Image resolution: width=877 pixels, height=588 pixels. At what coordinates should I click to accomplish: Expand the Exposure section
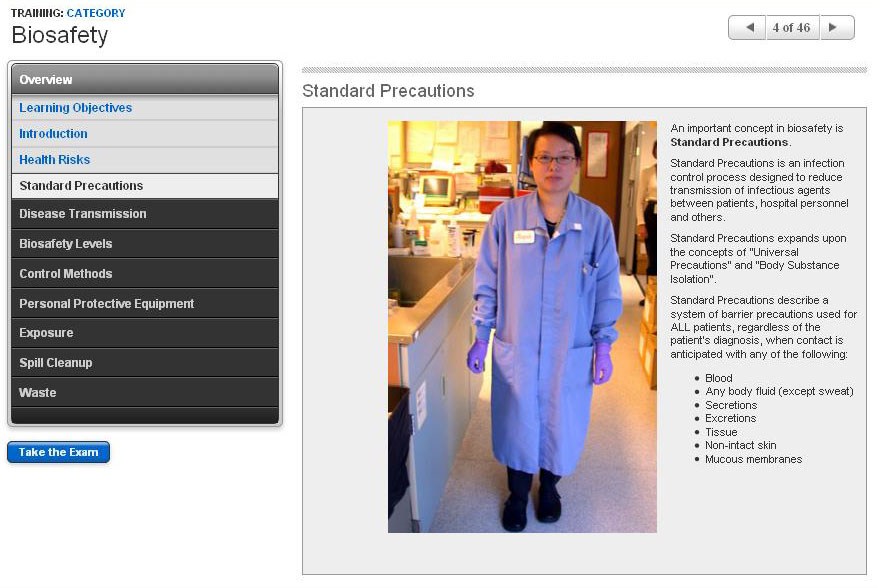46,333
